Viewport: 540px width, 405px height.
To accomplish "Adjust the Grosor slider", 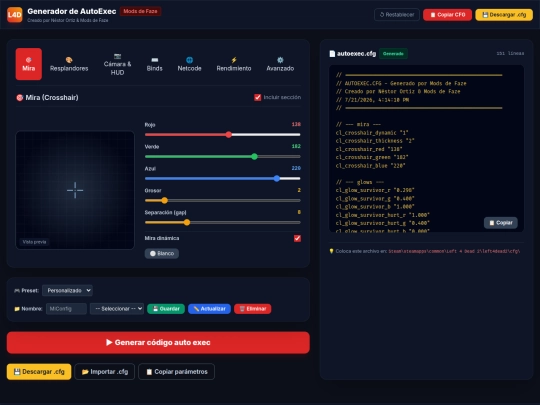I will 222,200.
